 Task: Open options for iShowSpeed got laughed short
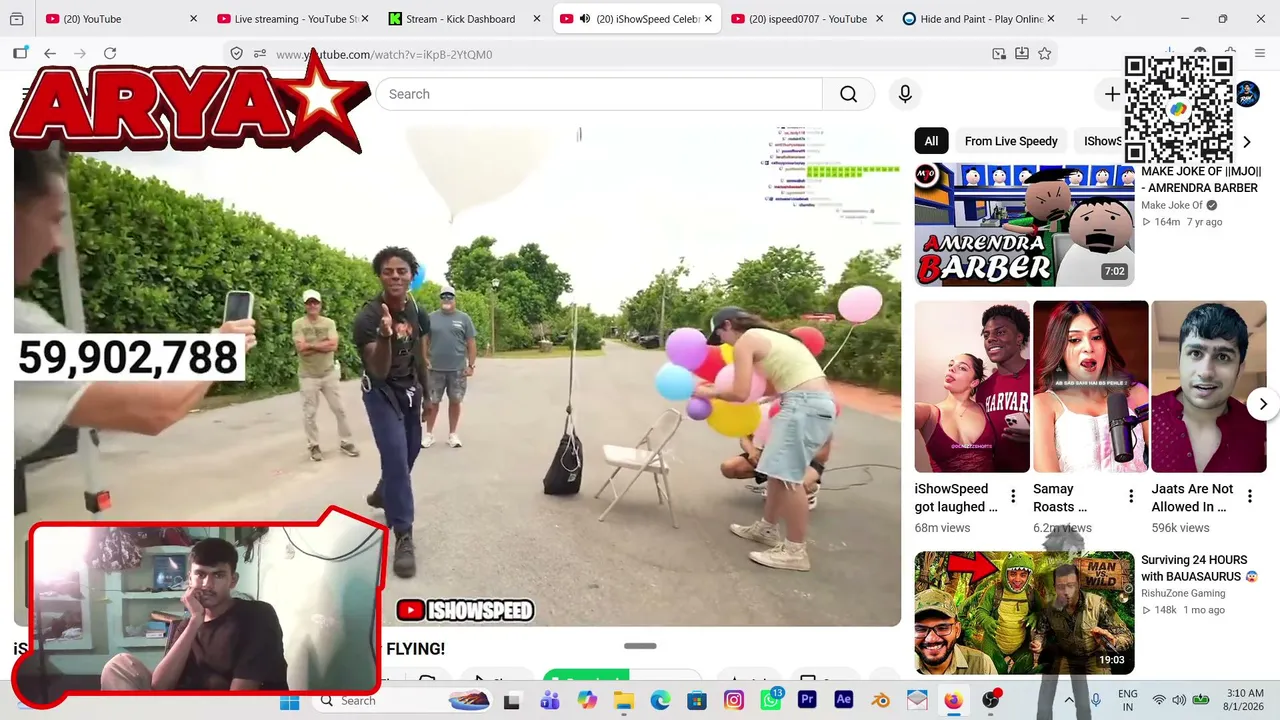coord(1013,497)
